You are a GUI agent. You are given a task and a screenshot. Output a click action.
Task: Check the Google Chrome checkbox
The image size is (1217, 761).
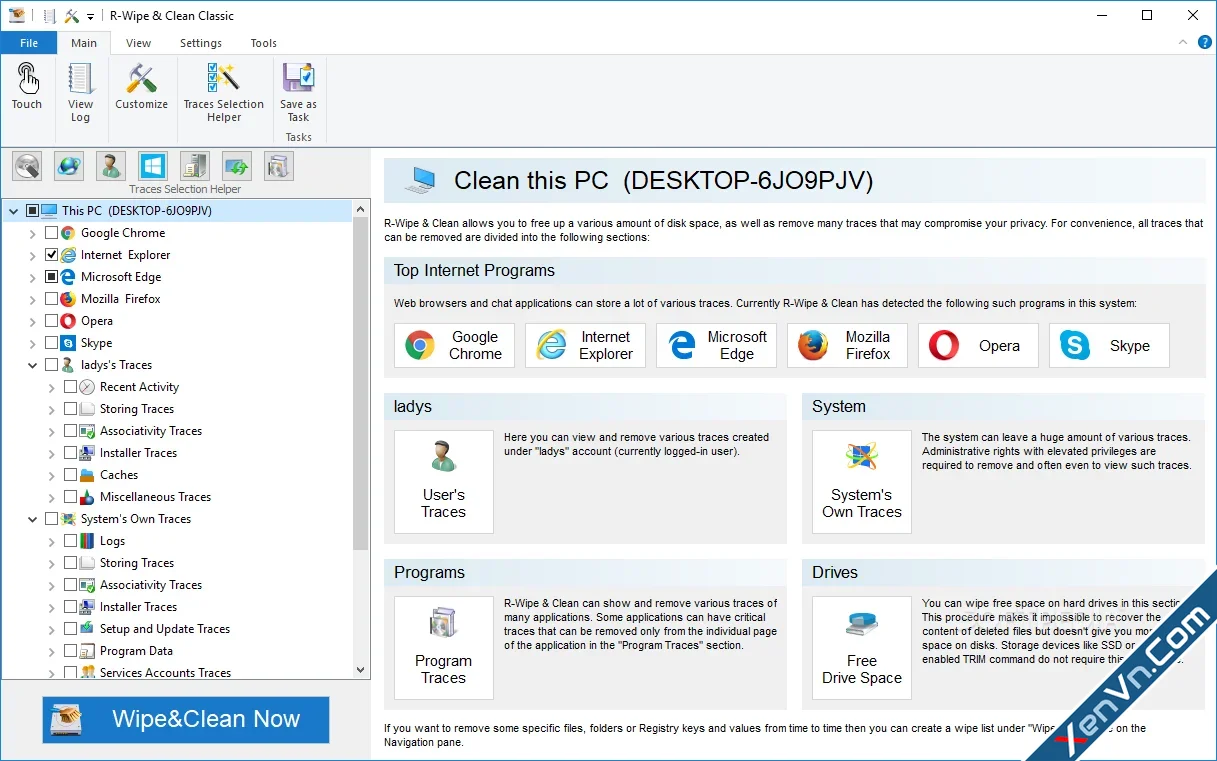(52, 233)
